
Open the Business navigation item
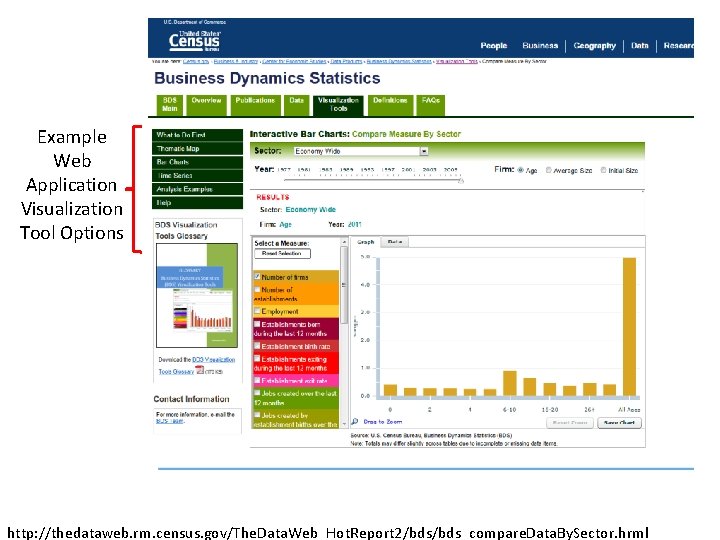tap(540, 45)
